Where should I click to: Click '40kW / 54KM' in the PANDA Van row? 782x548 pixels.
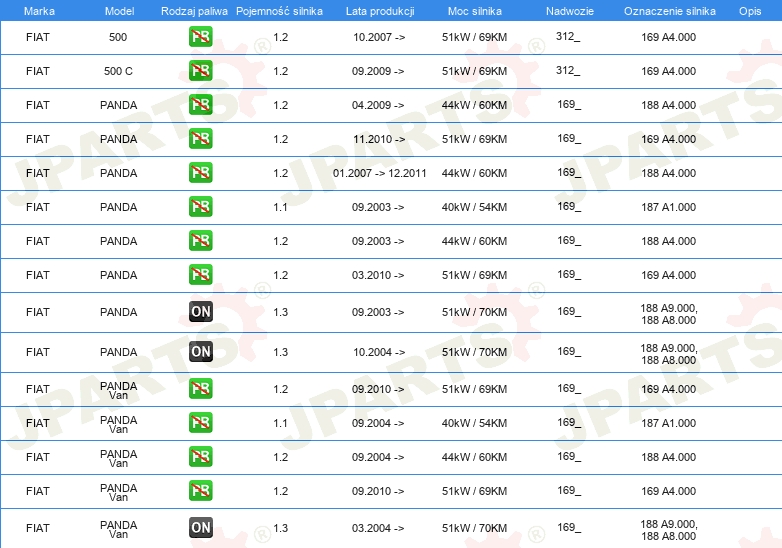pos(474,423)
